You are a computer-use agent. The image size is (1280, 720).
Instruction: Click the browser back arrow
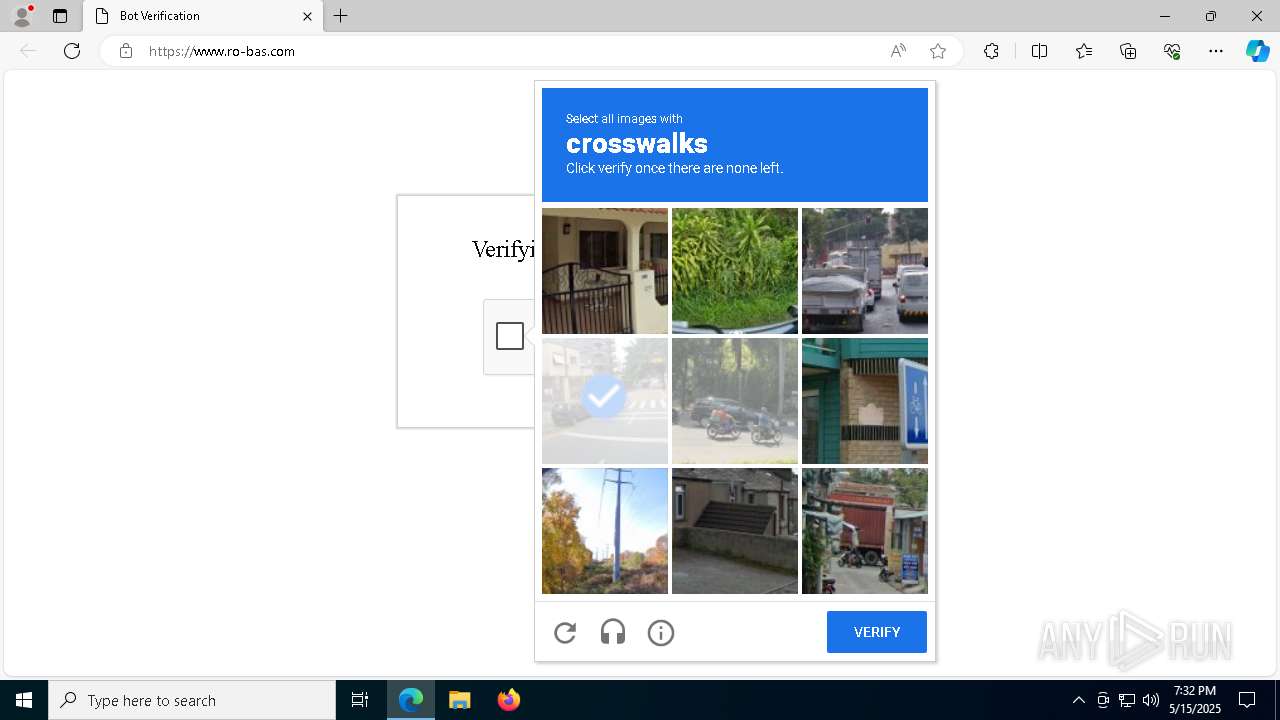(x=28, y=51)
